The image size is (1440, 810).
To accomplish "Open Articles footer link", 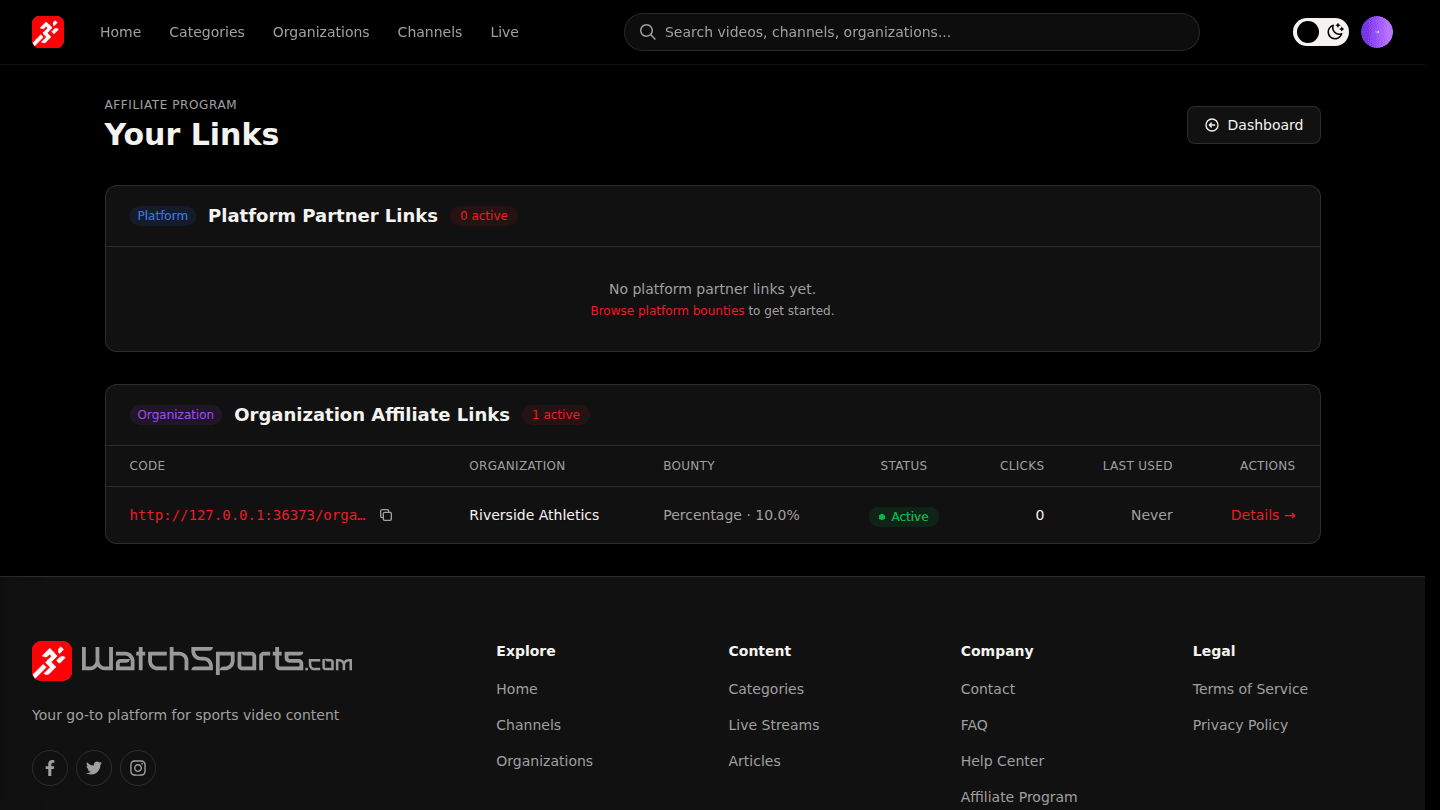I will 755,761.
